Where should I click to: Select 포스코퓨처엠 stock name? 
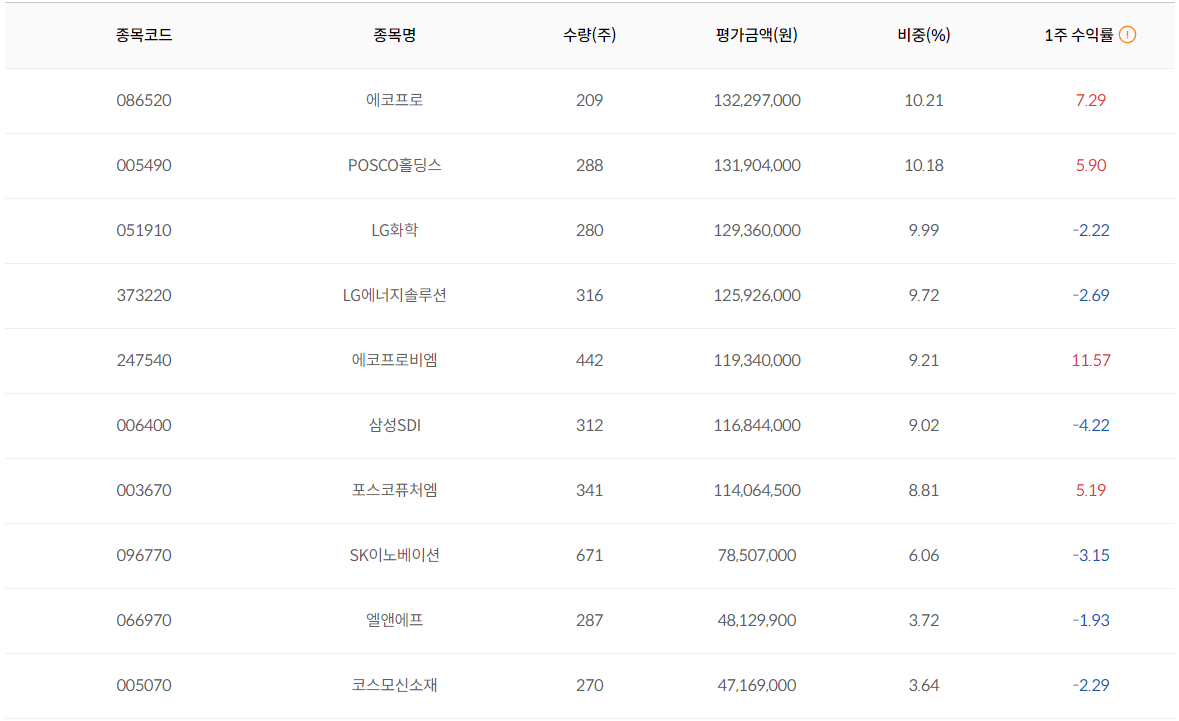point(395,490)
